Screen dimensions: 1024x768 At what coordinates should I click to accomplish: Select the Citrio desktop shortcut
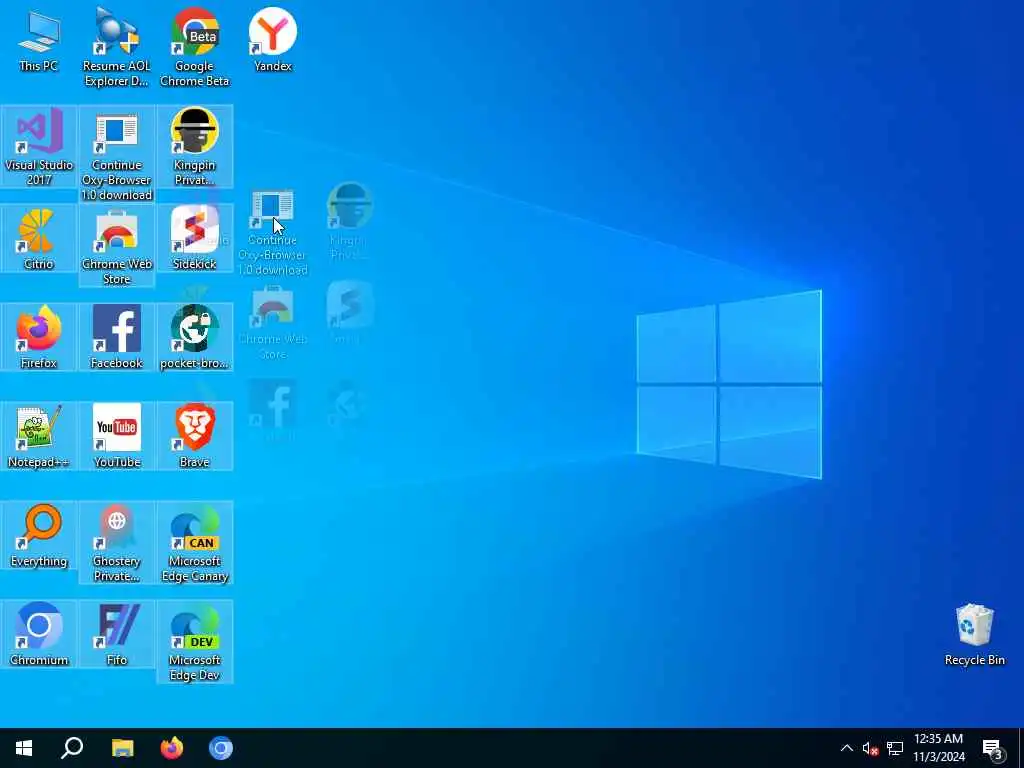tap(39, 238)
